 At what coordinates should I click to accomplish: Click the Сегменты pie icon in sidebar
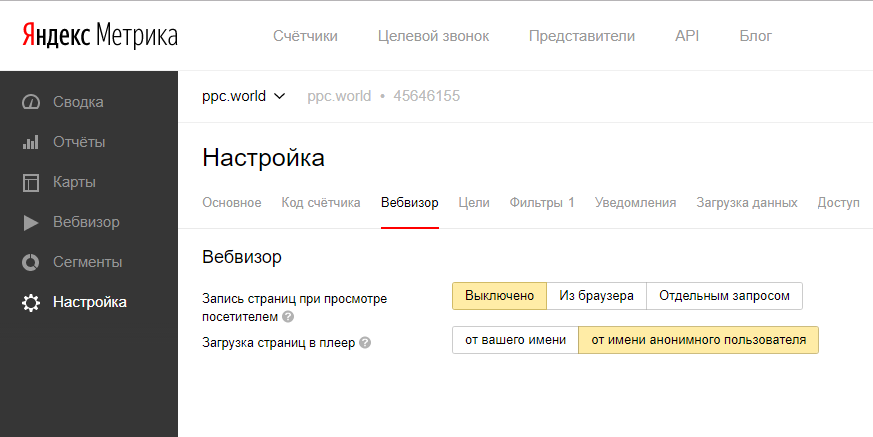31,262
